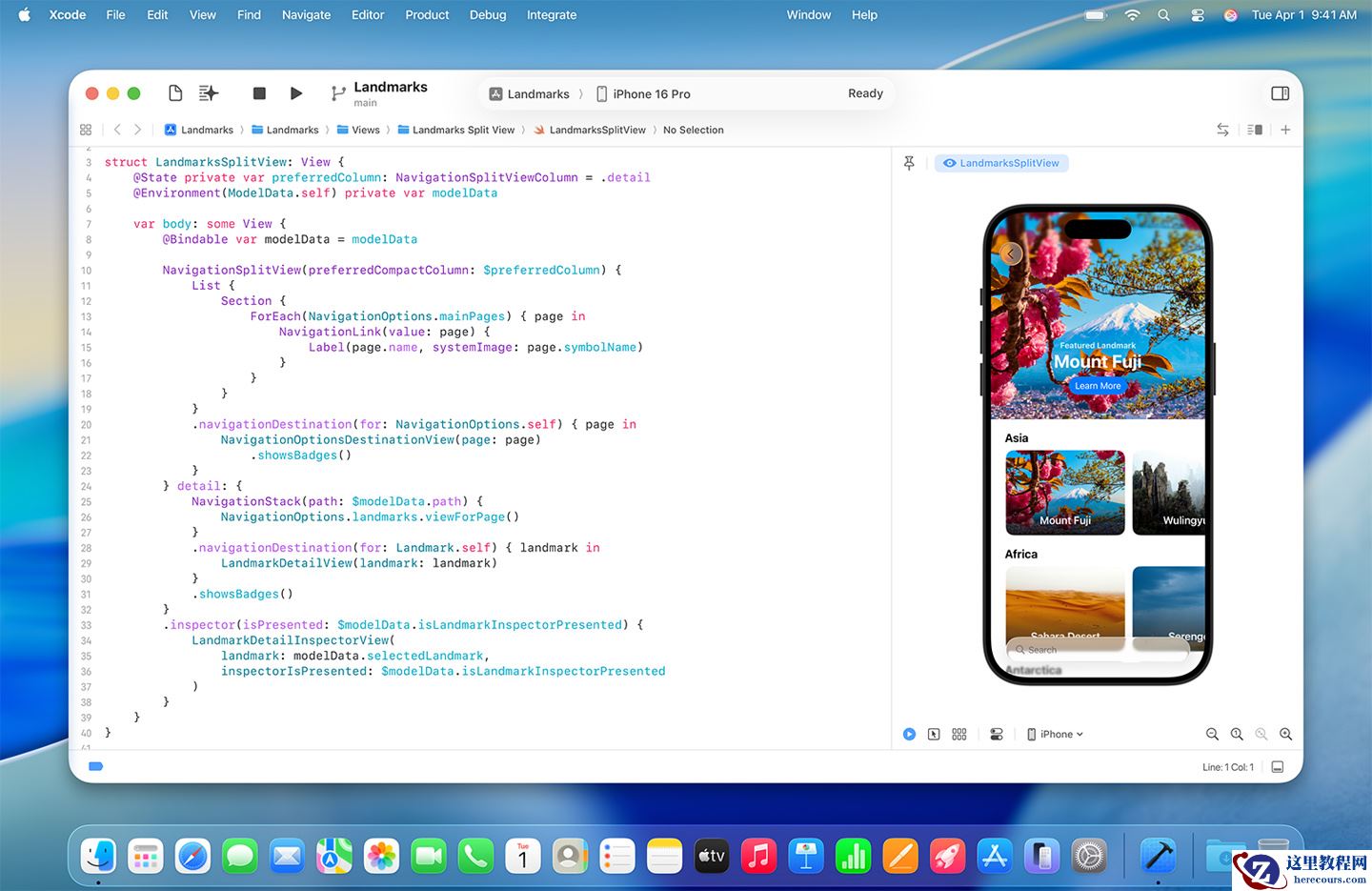This screenshot has width=1372, height=891.
Task: Open the iPhone preview device dropdown
Action: (x=1056, y=735)
